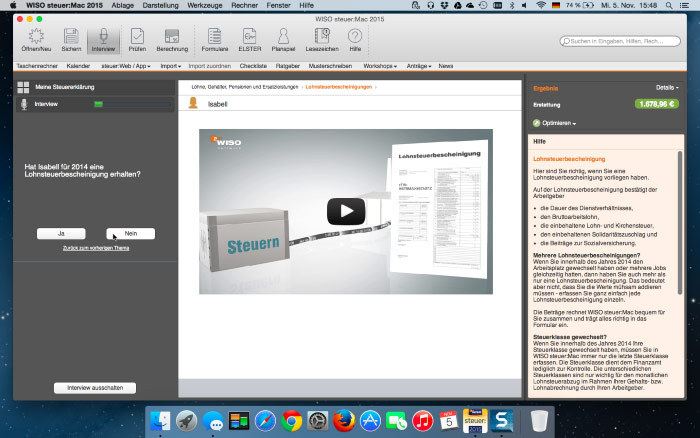
Task: Open Launchpad rocket in the Dock
Action: 186,421
